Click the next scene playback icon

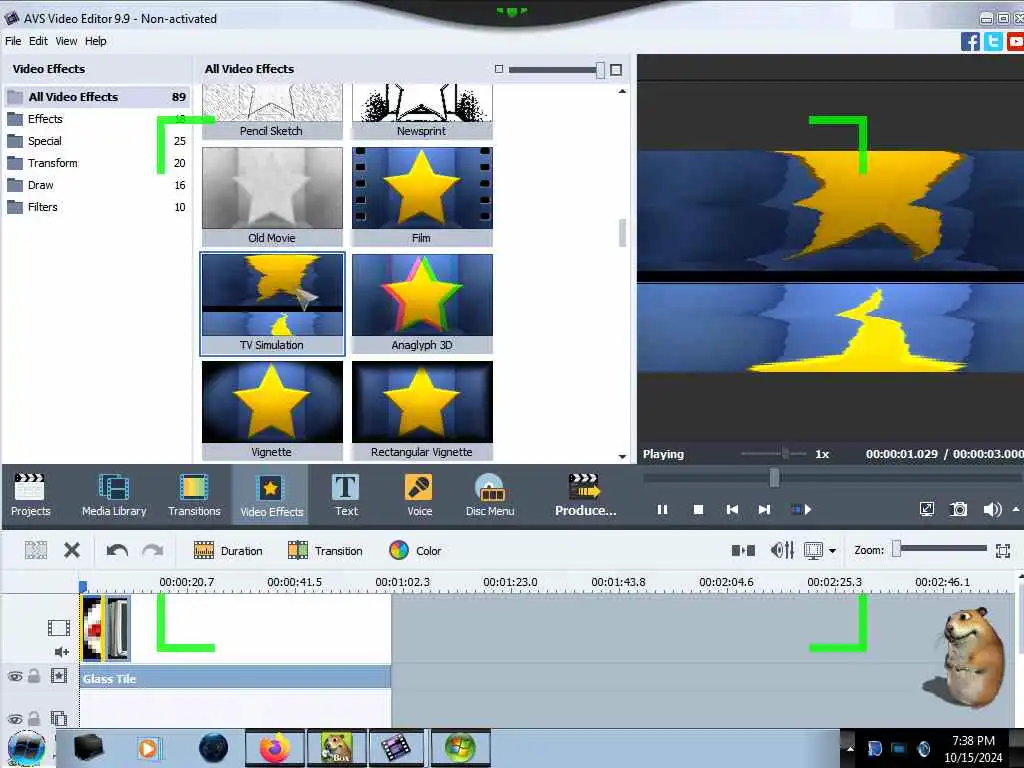(x=801, y=509)
